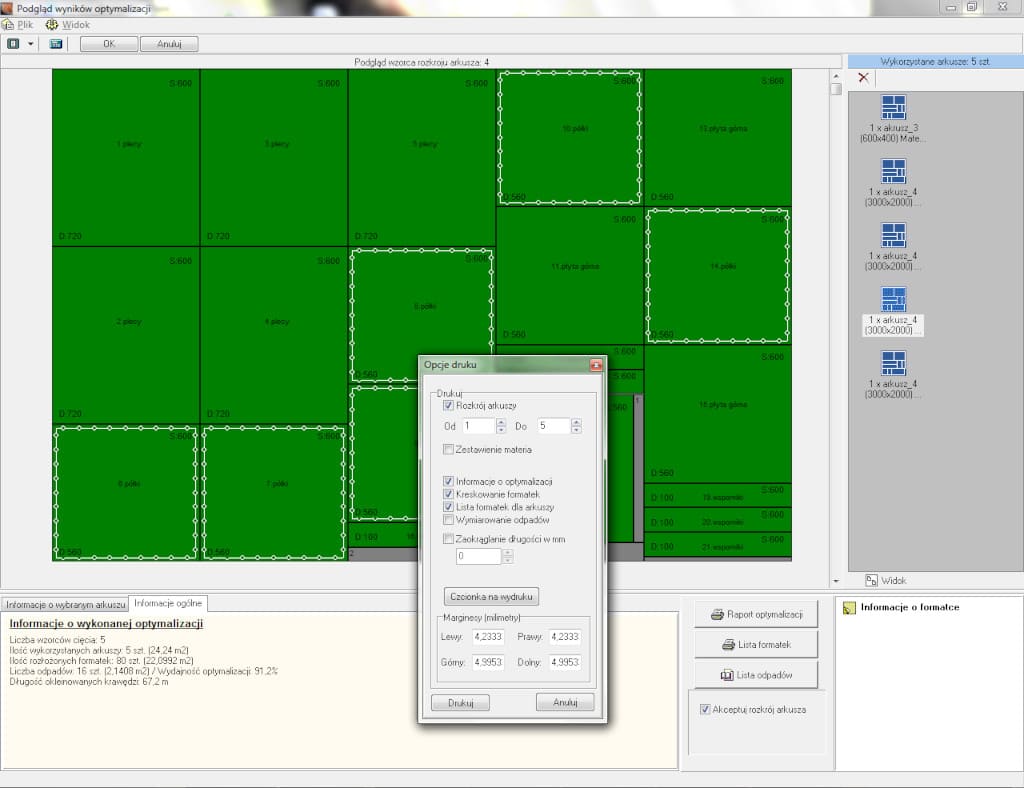Click the calculator icon in the toolbar

[56, 44]
